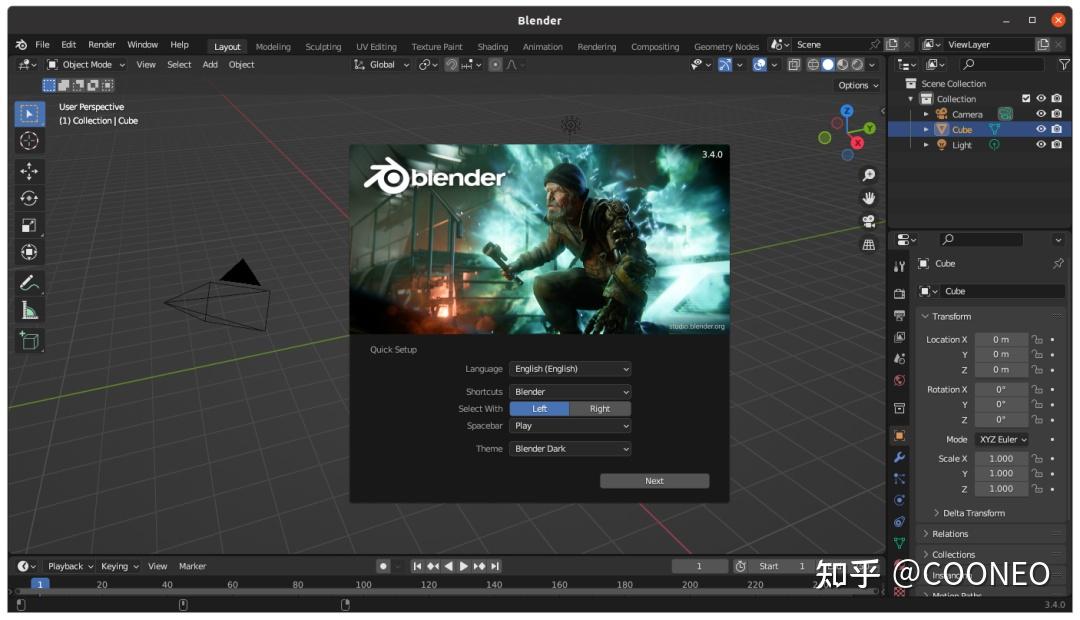Image resolution: width=1080 pixels, height=620 pixels.
Task: Toggle Camera visibility eye icon
Action: [1041, 114]
